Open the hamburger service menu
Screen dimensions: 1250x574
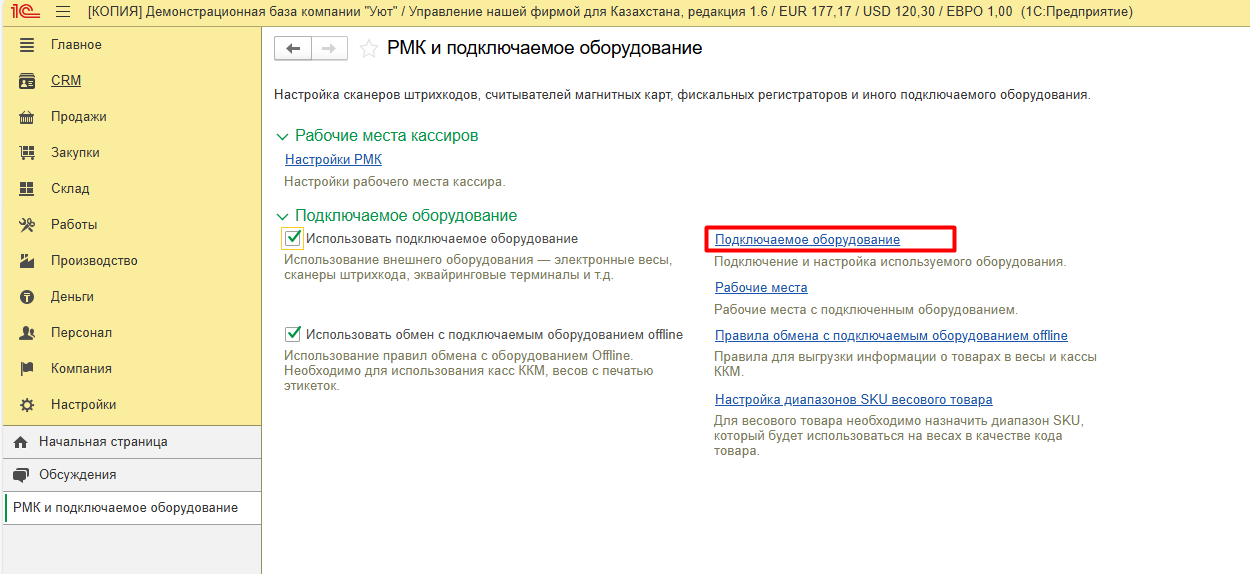[x=63, y=12]
